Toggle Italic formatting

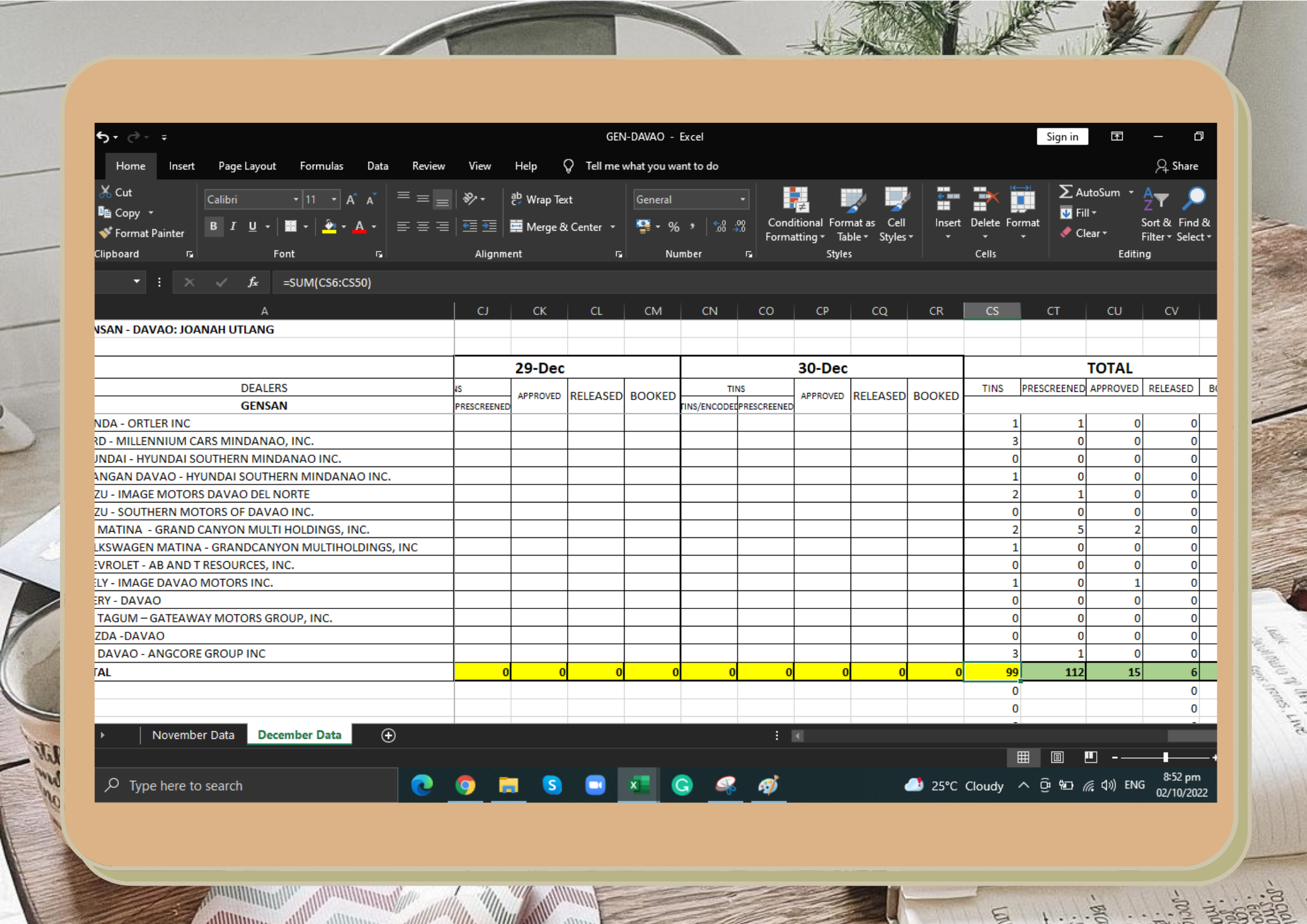tap(233, 226)
